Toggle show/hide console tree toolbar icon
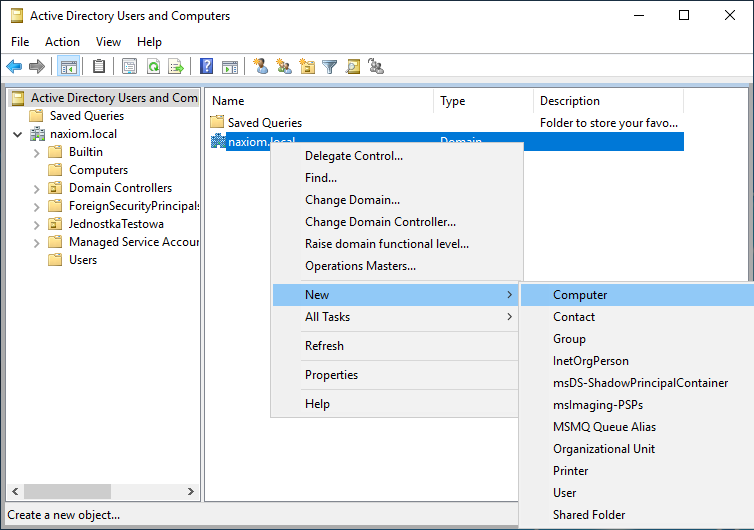The image size is (754, 530). (69, 67)
